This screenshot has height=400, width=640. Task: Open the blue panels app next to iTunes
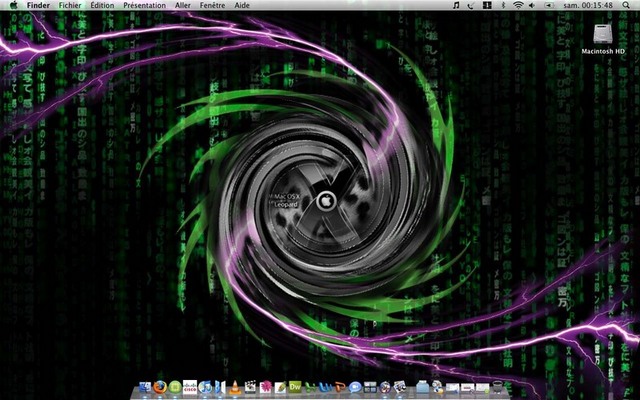pos(220,387)
